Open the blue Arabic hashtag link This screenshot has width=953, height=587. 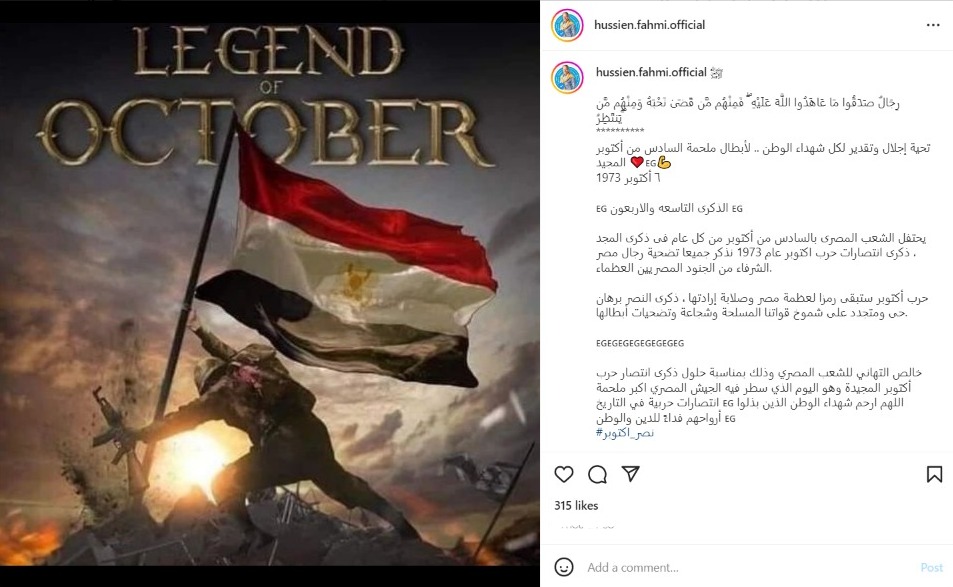[x=625, y=433]
